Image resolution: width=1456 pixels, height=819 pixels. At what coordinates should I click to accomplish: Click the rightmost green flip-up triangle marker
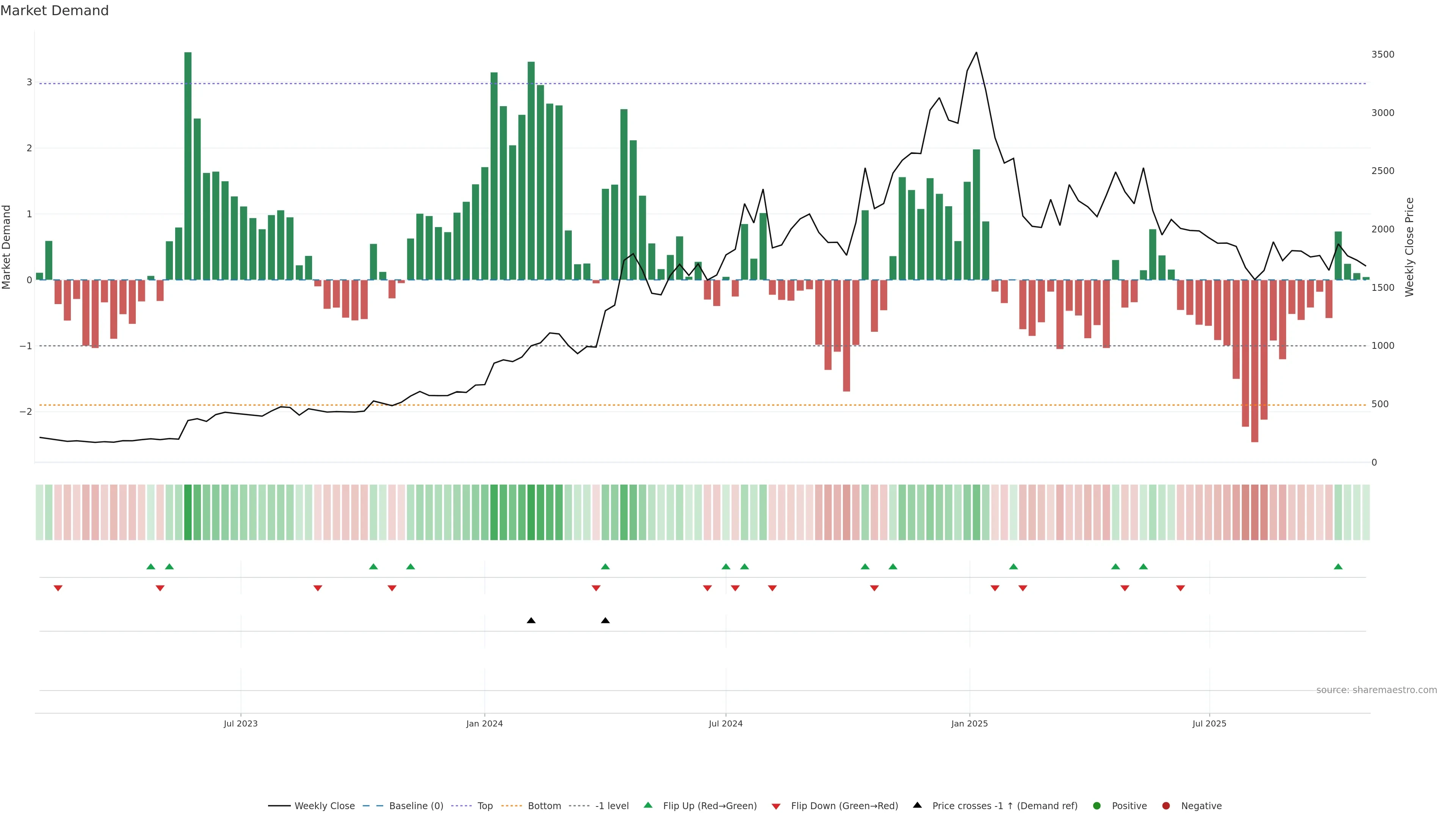coord(1338,567)
